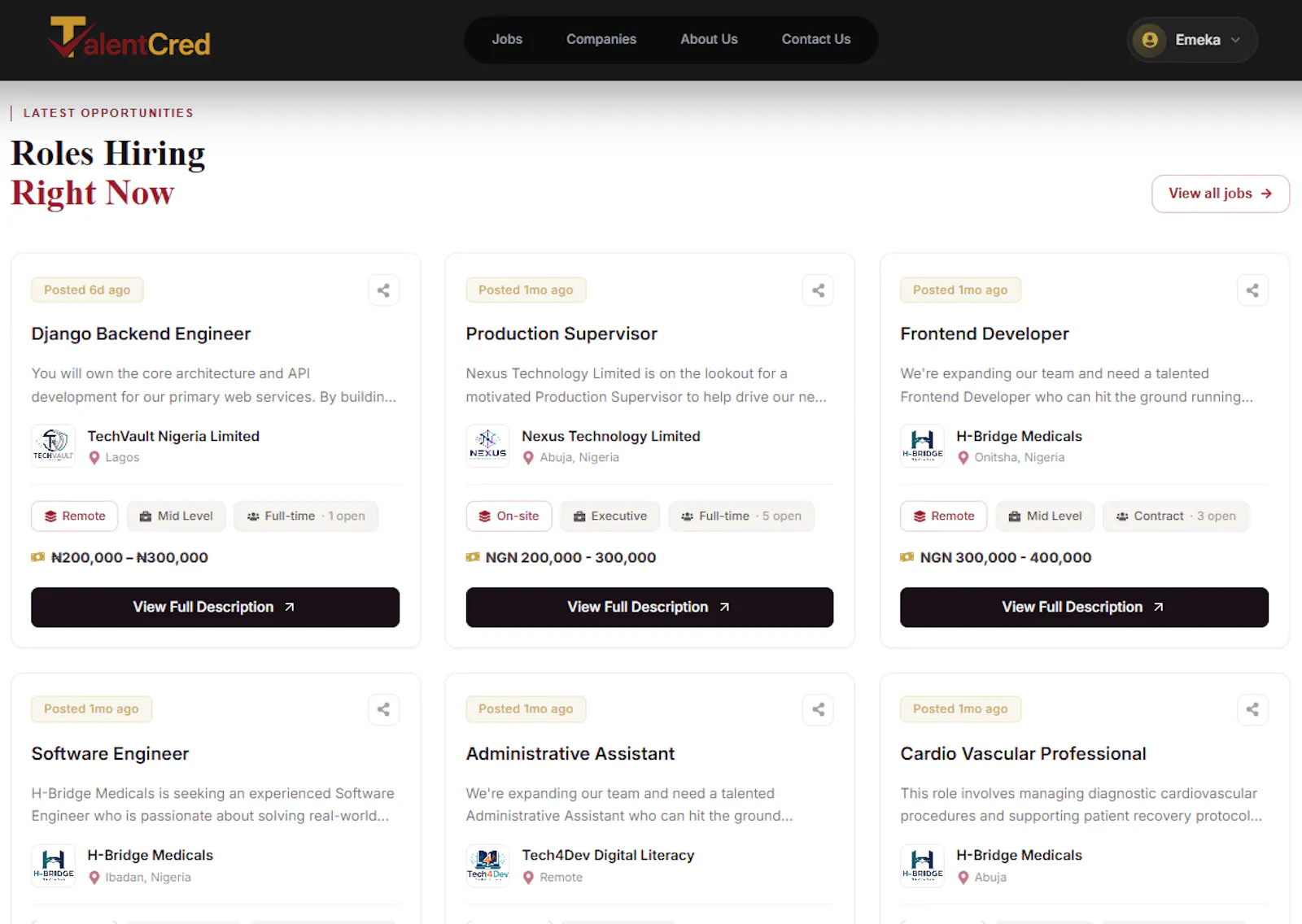Click Tech4Dev Digital Literacy company name
Screen dimensions: 1302x924
tap(608, 856)
